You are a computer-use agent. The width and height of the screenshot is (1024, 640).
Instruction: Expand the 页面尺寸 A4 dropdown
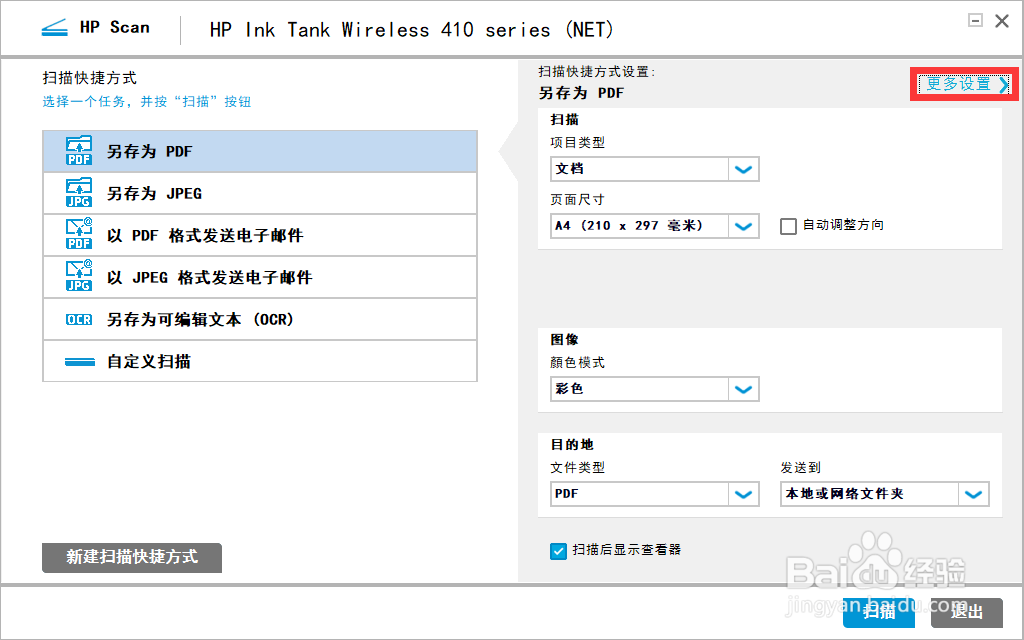[x=743, y=226]
